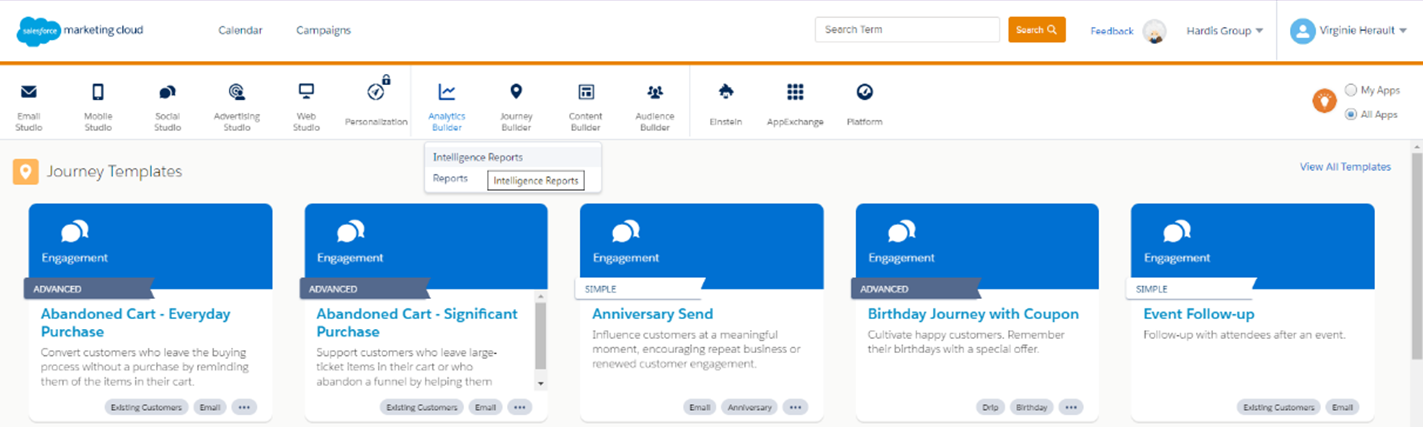Select Intelligence Reports menu item
Viewport: 1423px width, 427px height.
pyautogui.click(x=513, y=157)
